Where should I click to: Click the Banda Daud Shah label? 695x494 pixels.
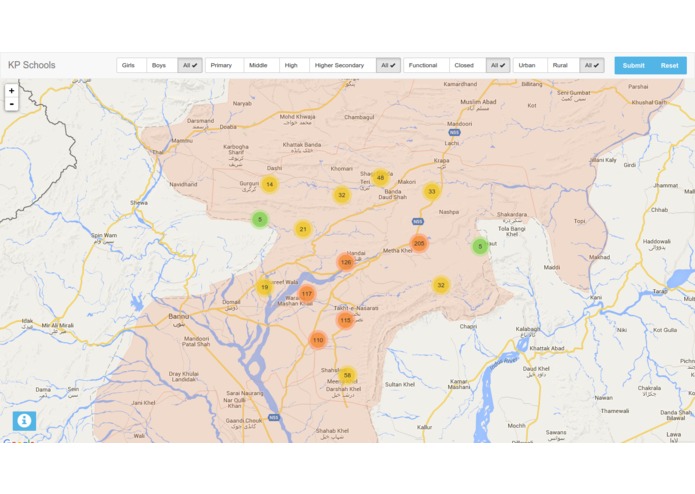[x=393, y=194]
